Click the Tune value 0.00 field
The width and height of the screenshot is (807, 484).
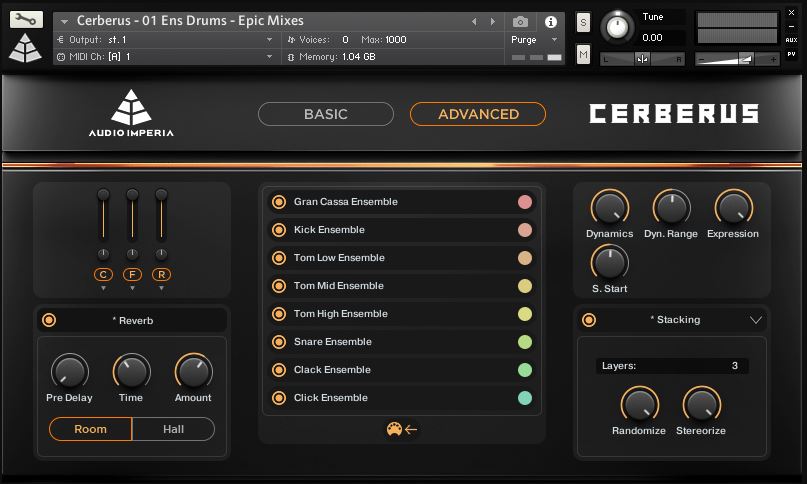click(x=663, y=38)
